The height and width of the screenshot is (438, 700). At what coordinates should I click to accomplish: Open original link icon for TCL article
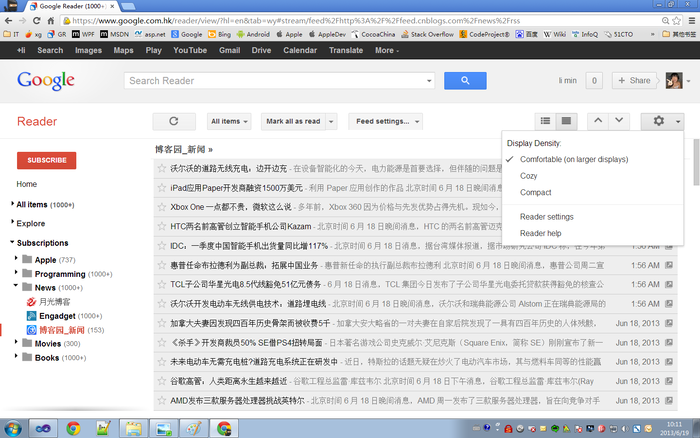[x=669, y=284]
